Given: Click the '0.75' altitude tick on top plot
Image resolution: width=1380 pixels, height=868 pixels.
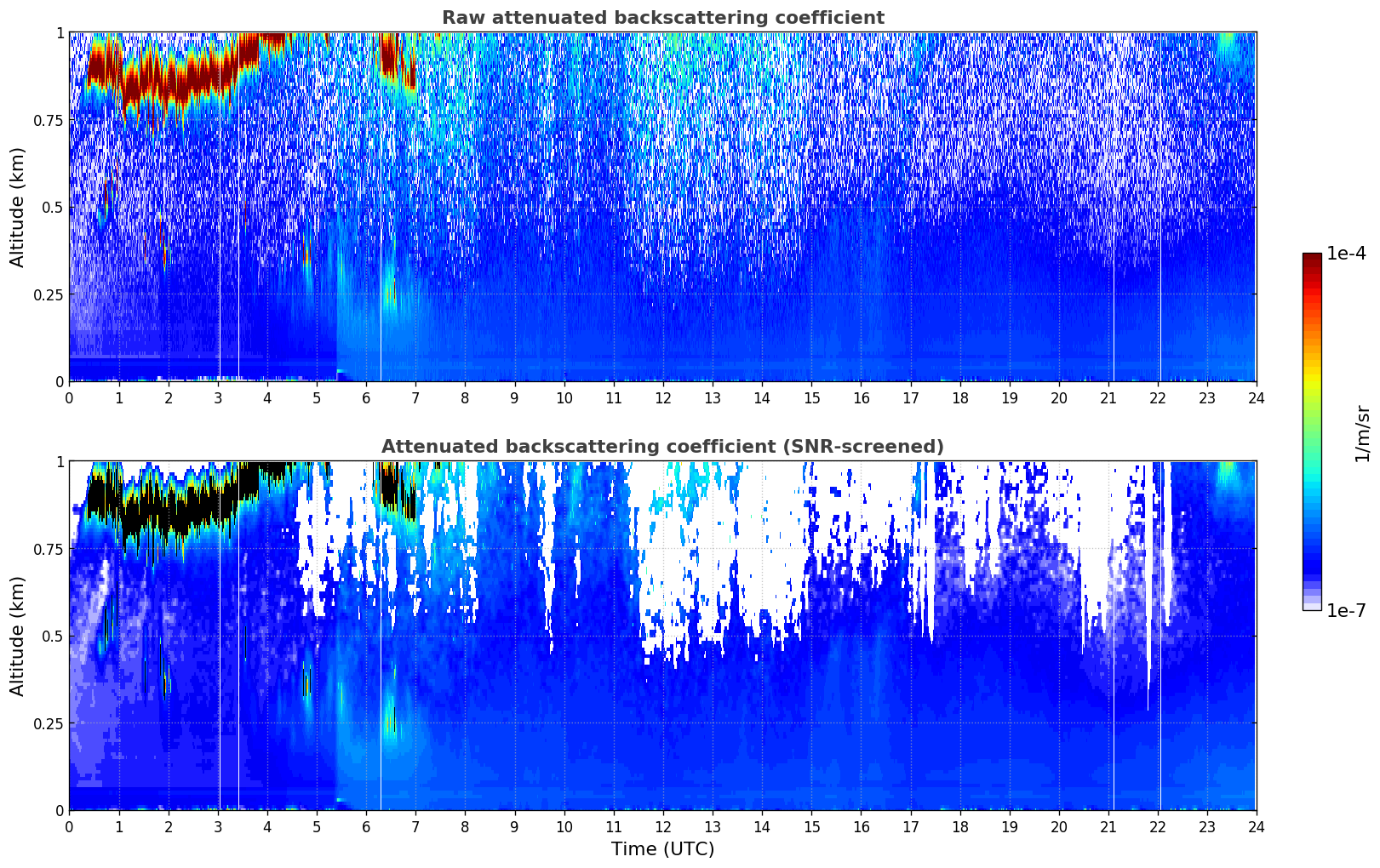Looking at the screenshot, I should 49,120.
